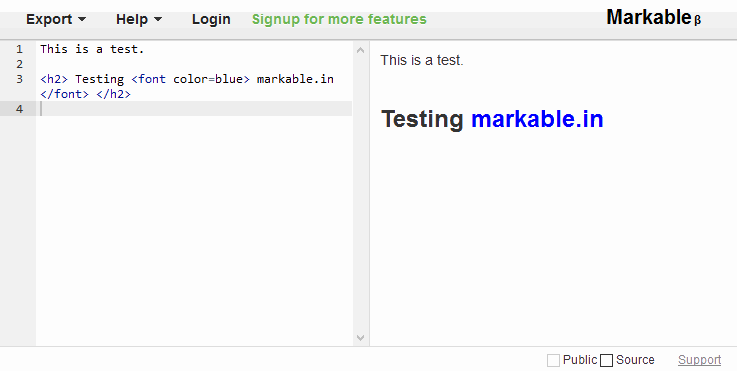Click line number 1 in gutter
Image resolution: width=737 pixels, height=371 pixels.
[19, 49]
